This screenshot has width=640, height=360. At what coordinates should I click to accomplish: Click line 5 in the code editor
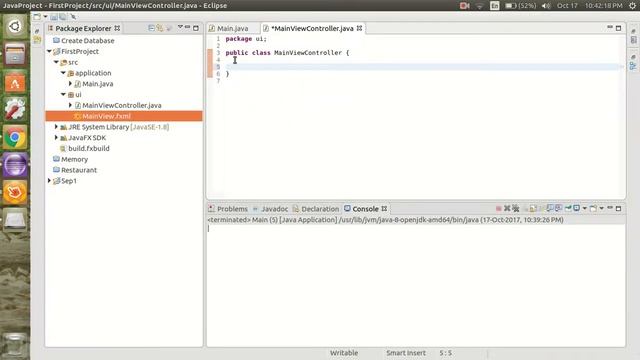tap(422, 67)
